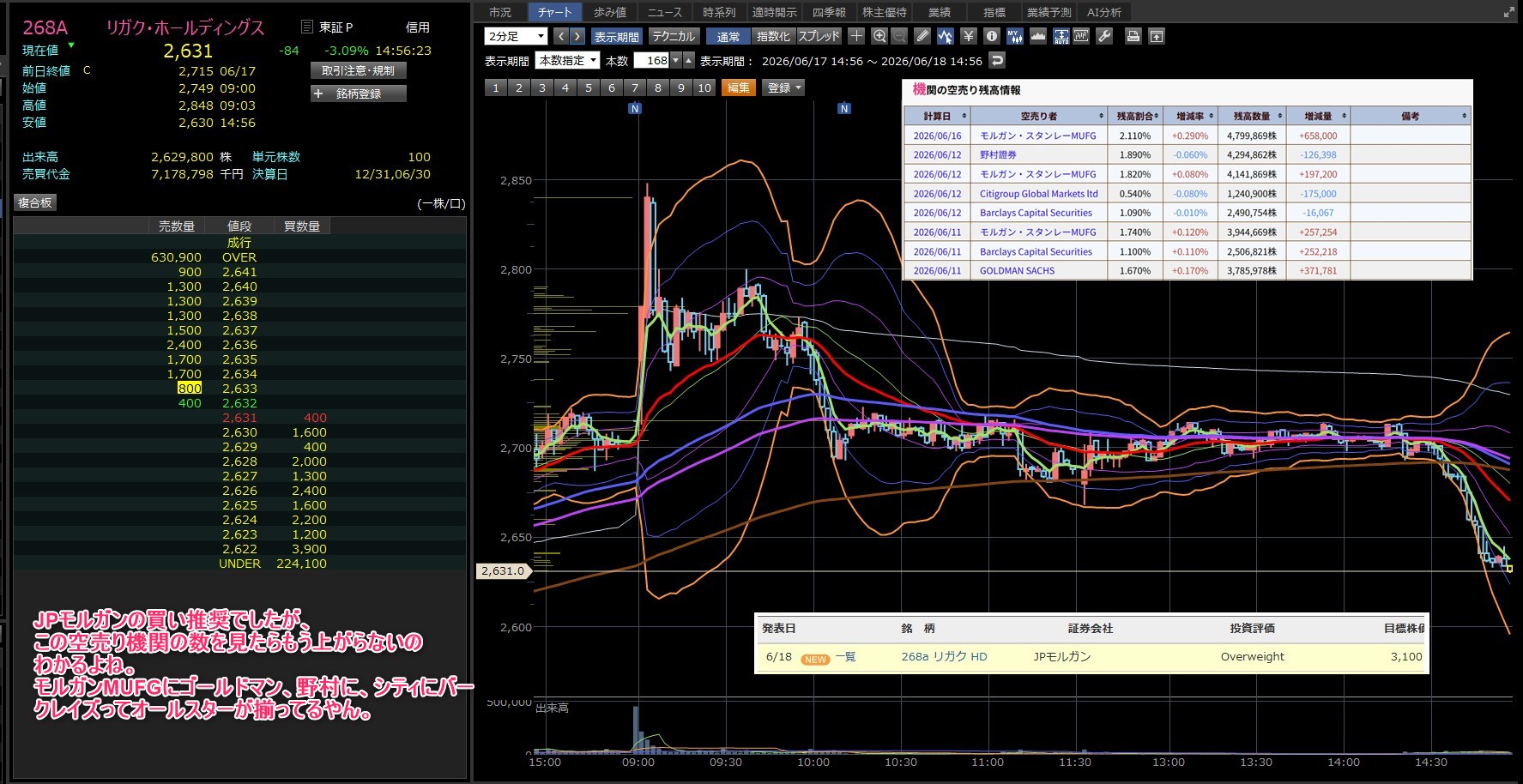Screen dimensions: 1523x784
Task: Click sell quantity 800 at price 2,633
Action: tap(190, 389)
